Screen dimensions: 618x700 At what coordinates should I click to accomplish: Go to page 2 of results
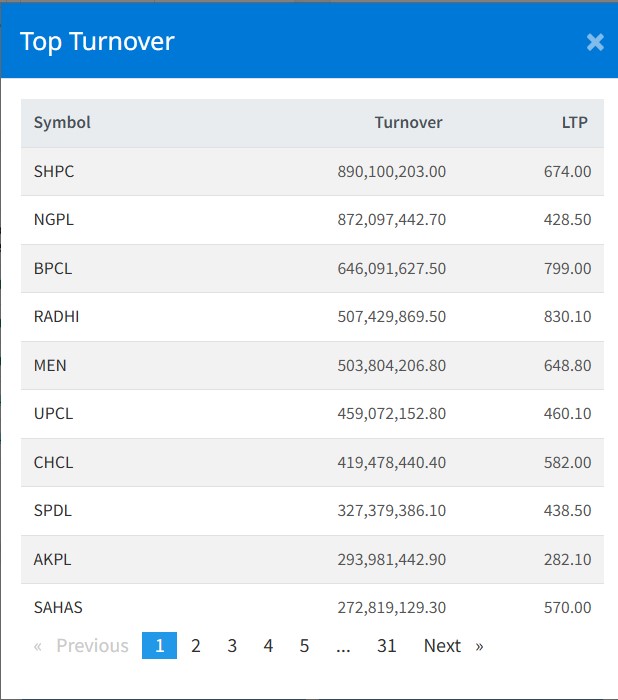click(196, 646)
